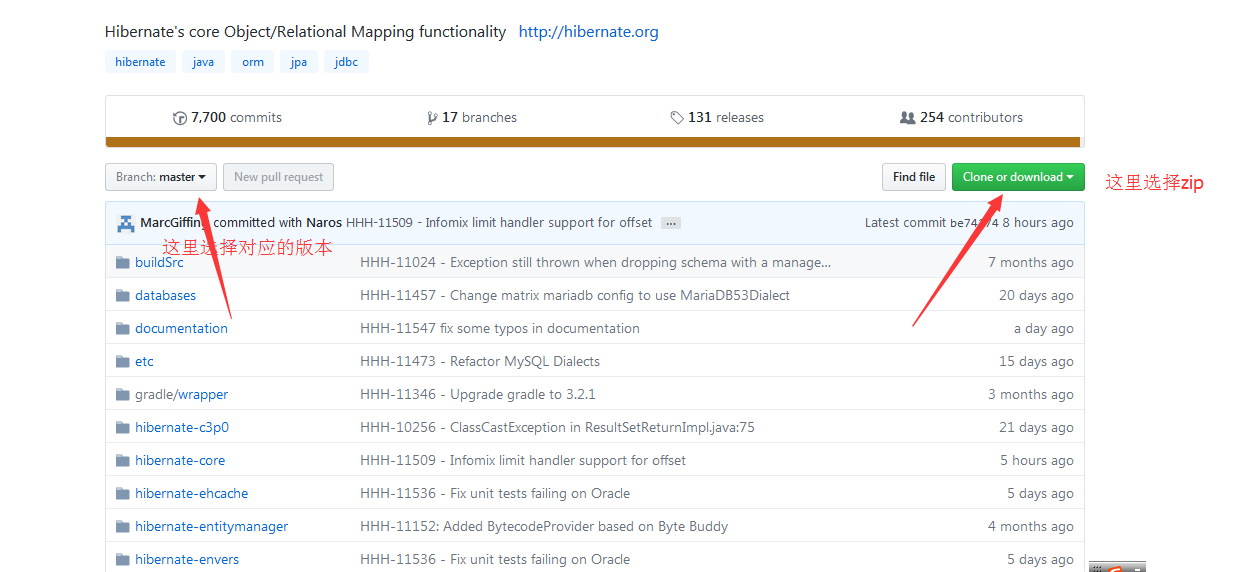Open HHH-11473 Refactor MySQL Dialects commit
This screenshot has width=1236, height=572.
click(480, 362)
